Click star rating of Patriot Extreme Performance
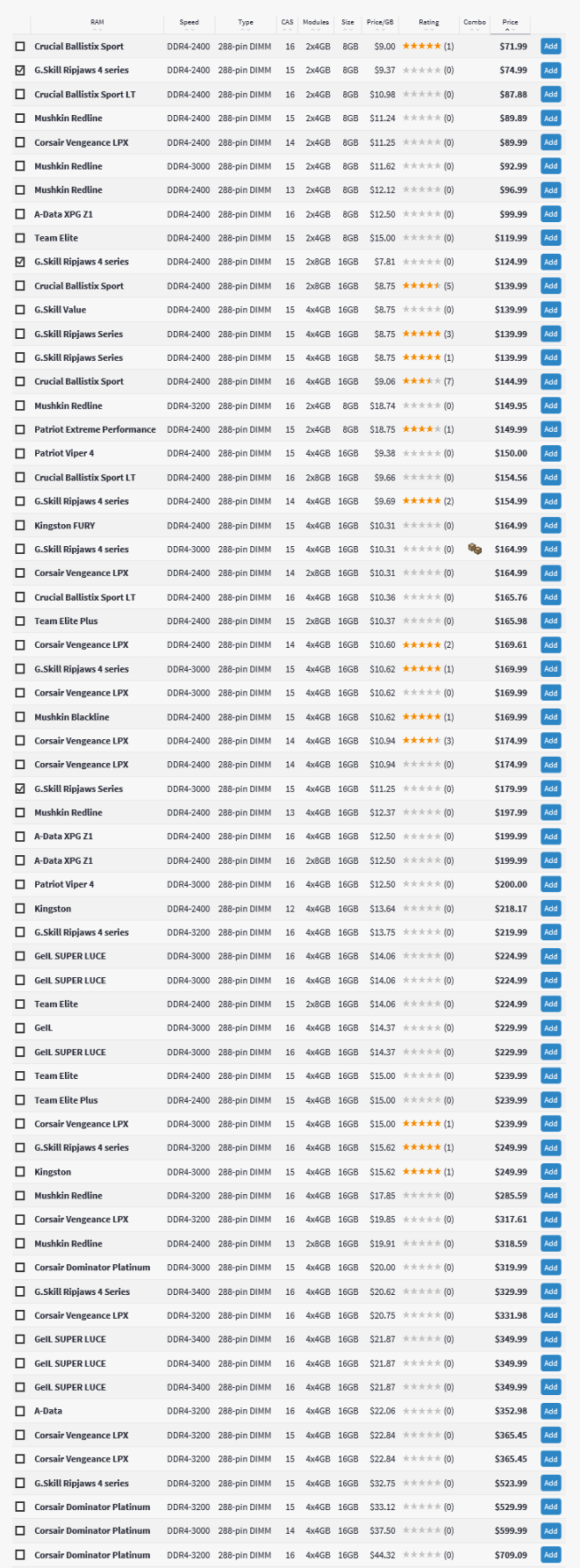Screen dimensions: 580x1568 click(422, 429)
